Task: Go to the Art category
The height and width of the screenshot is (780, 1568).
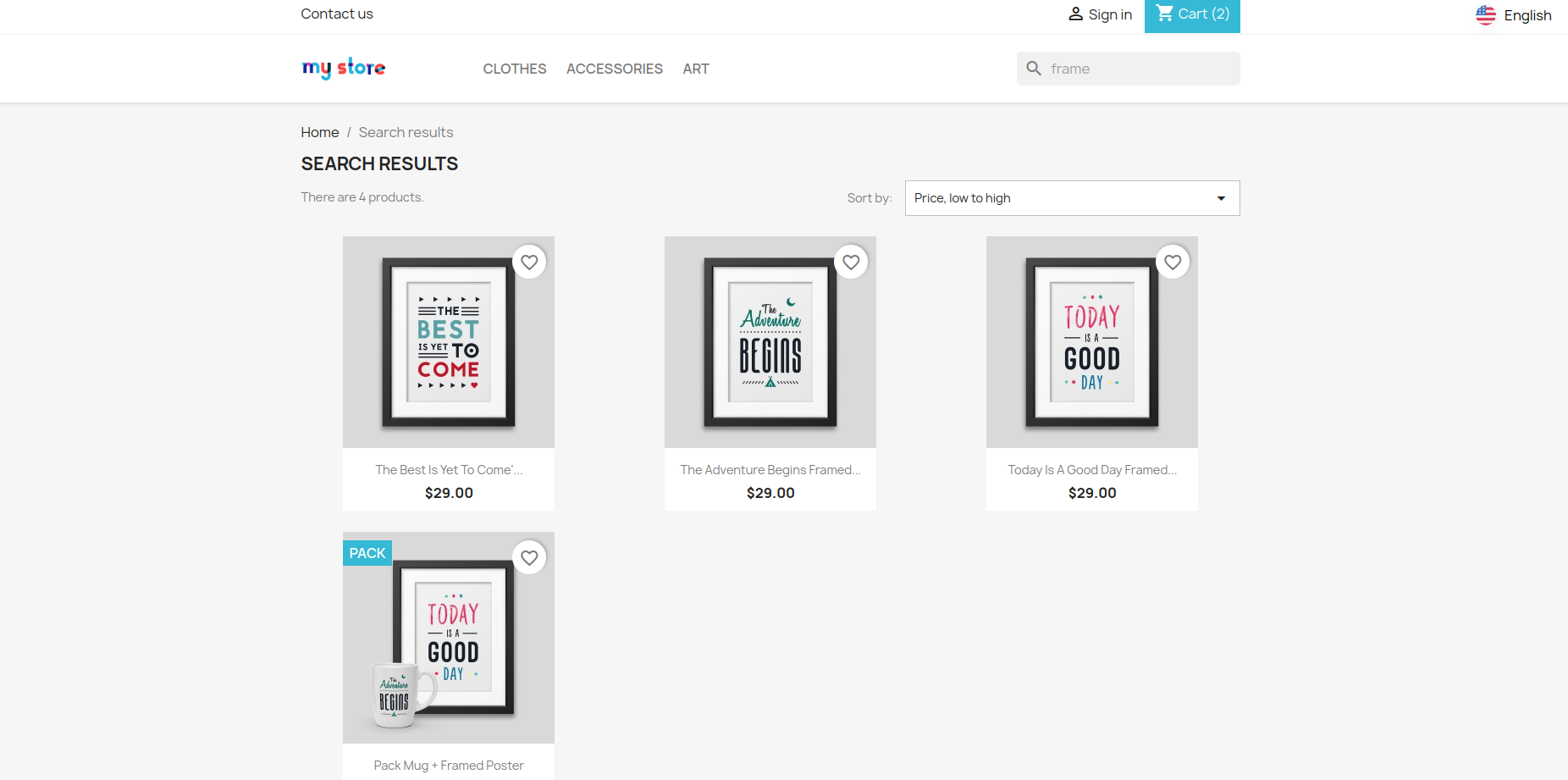Action: 696,69
